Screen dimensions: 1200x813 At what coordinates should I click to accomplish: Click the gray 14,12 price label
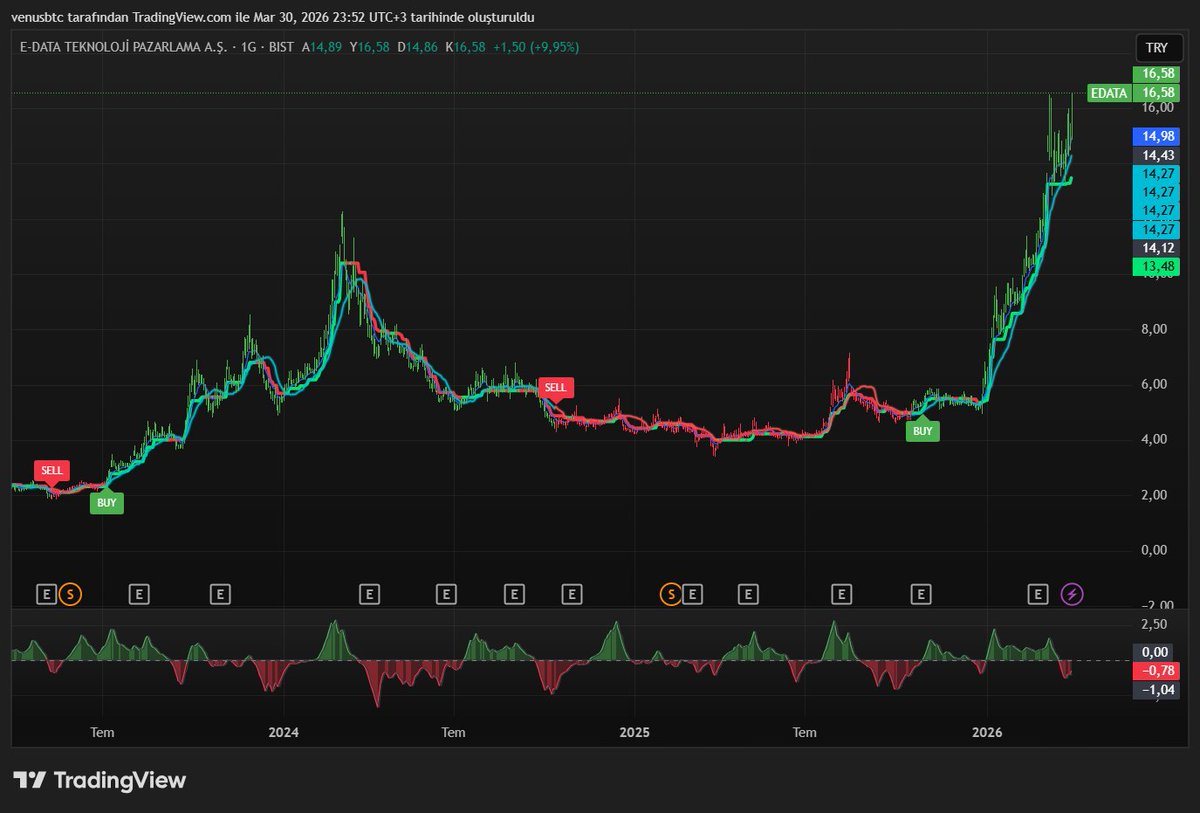(1157, 248)
